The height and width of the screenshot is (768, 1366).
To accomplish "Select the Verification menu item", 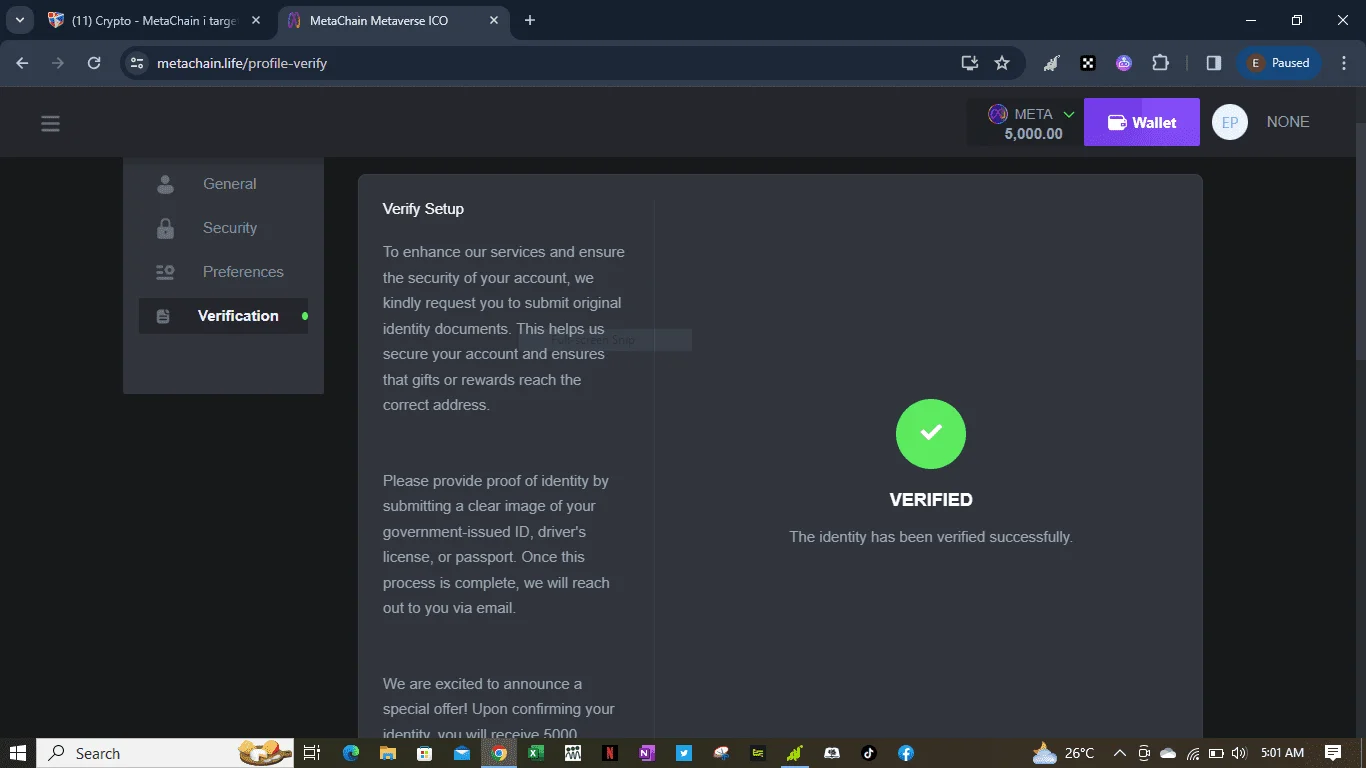I will 223,316.
